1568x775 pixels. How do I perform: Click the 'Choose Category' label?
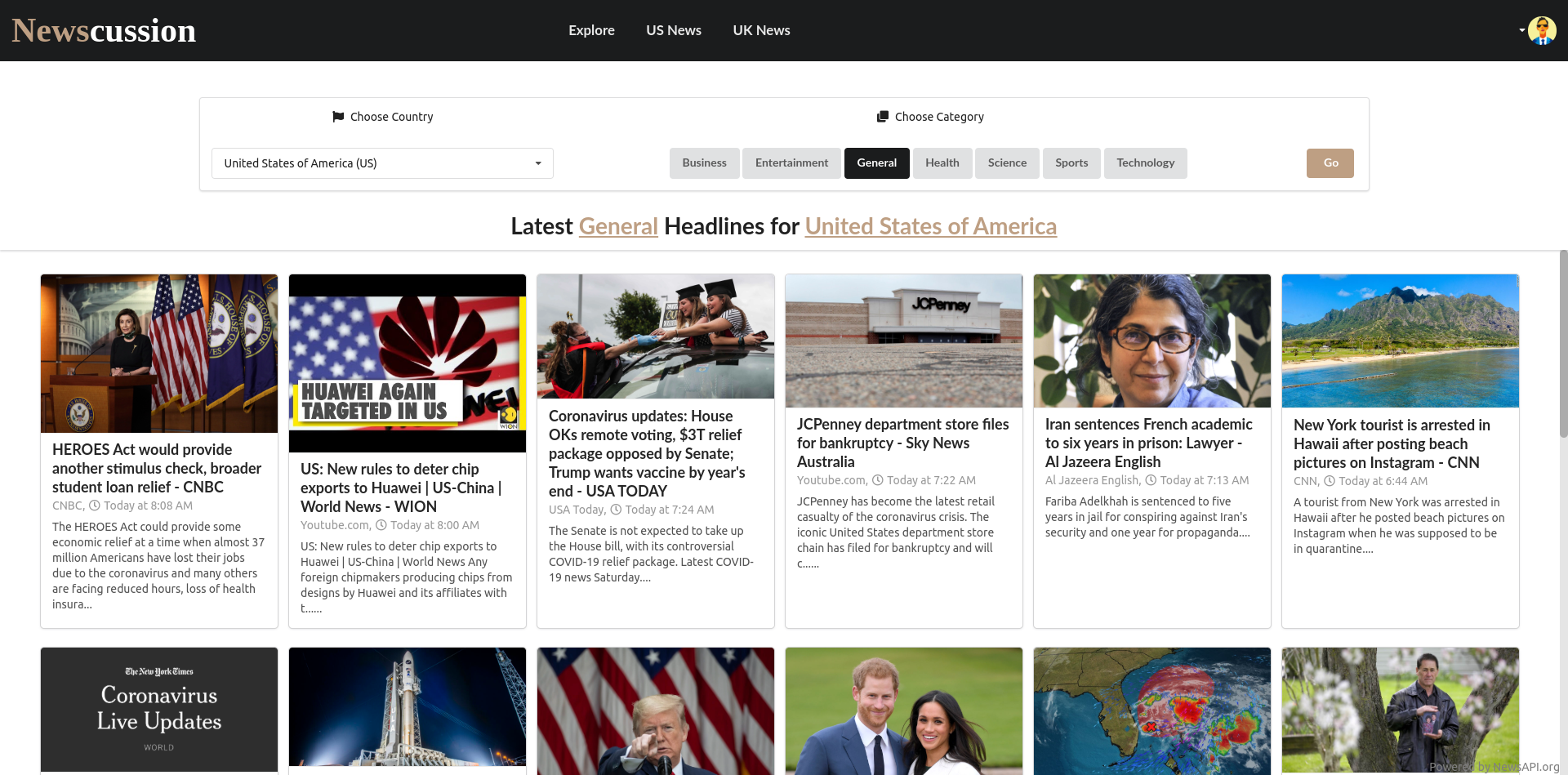939,117
